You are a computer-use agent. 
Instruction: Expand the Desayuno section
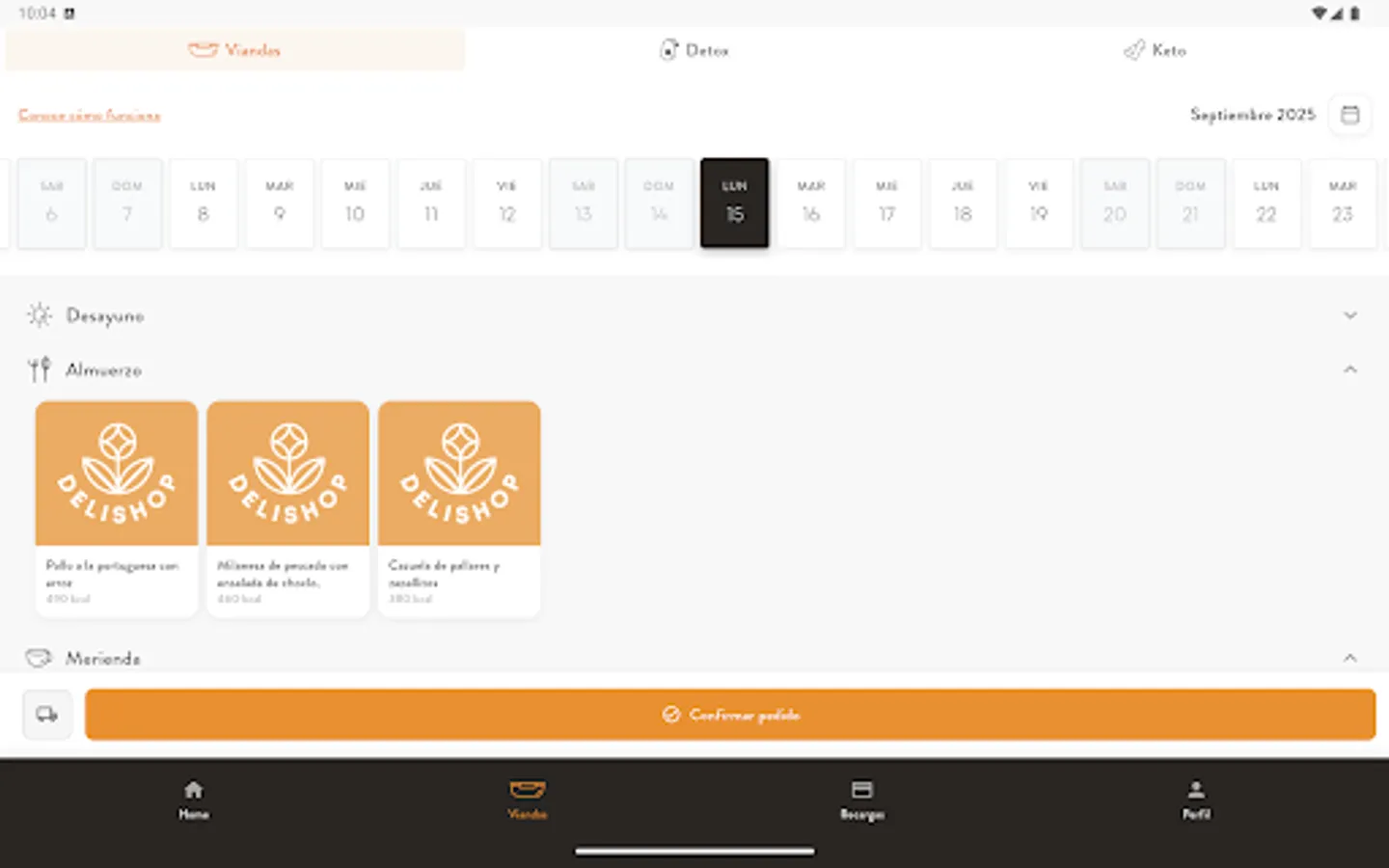tap(1349, 314)
